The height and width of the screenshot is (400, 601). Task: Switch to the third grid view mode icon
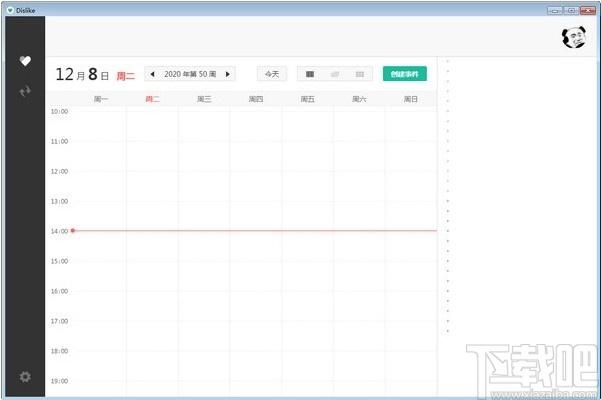click(360, 74)
